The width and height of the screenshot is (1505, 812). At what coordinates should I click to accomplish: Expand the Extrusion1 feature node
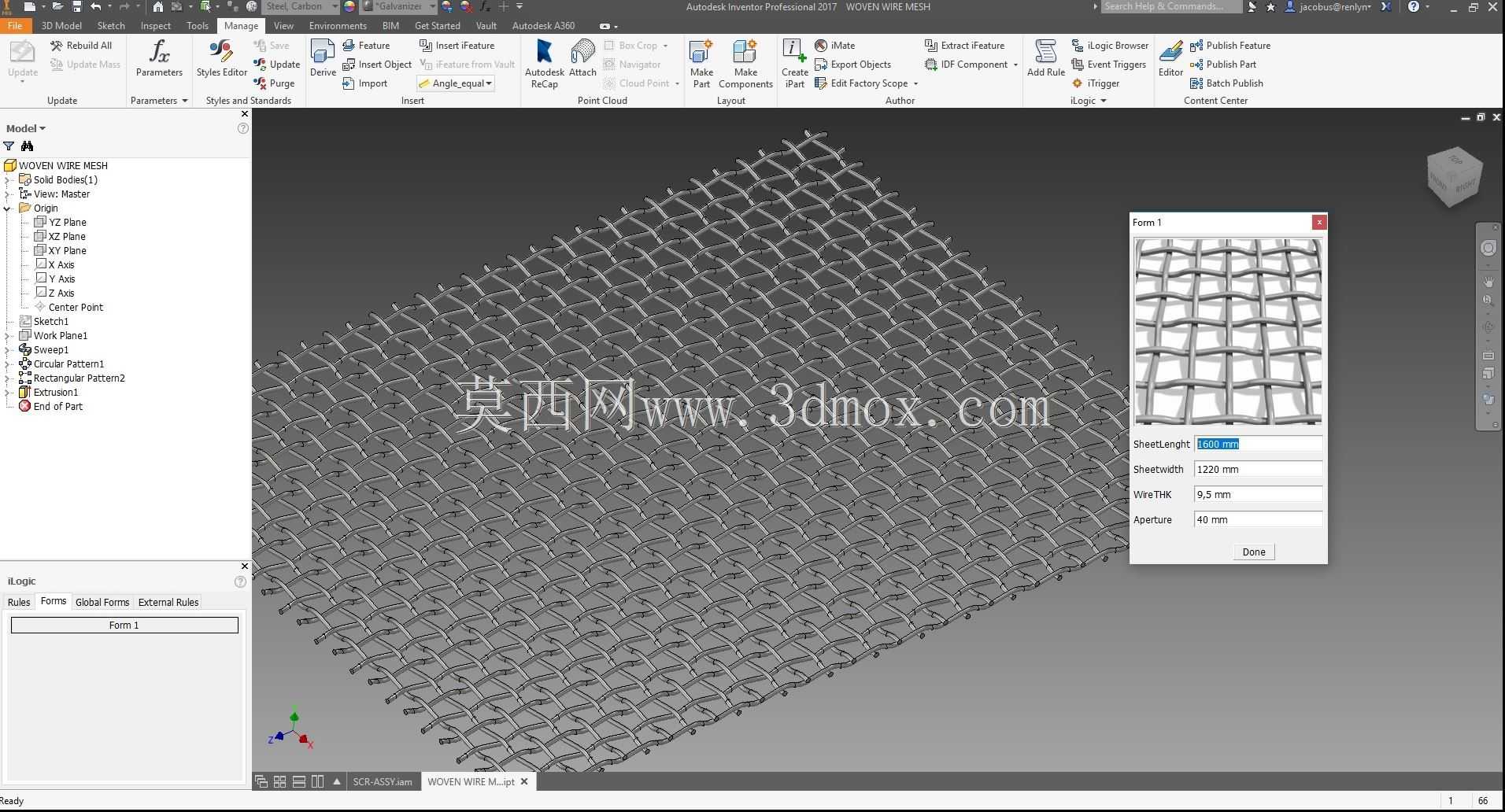pyautogui.click(x=7, y=393)
